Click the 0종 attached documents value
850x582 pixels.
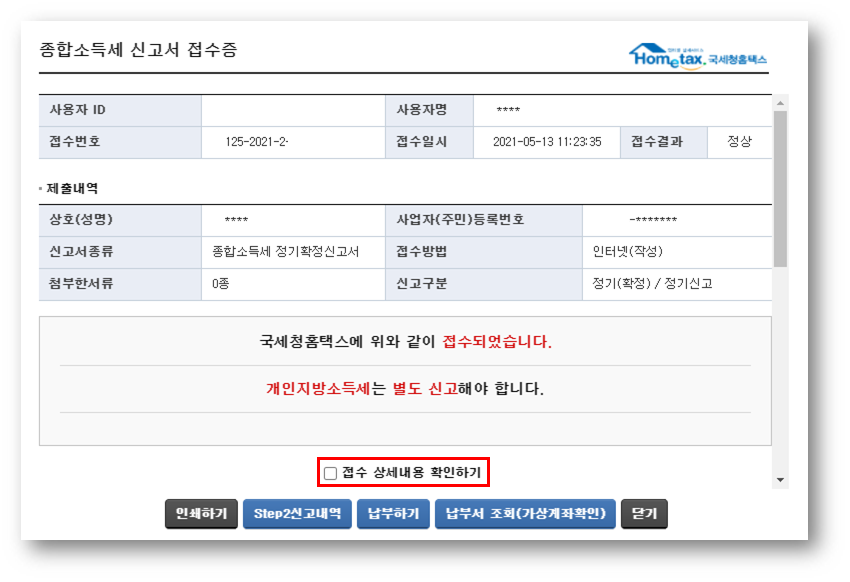point(221,283)
